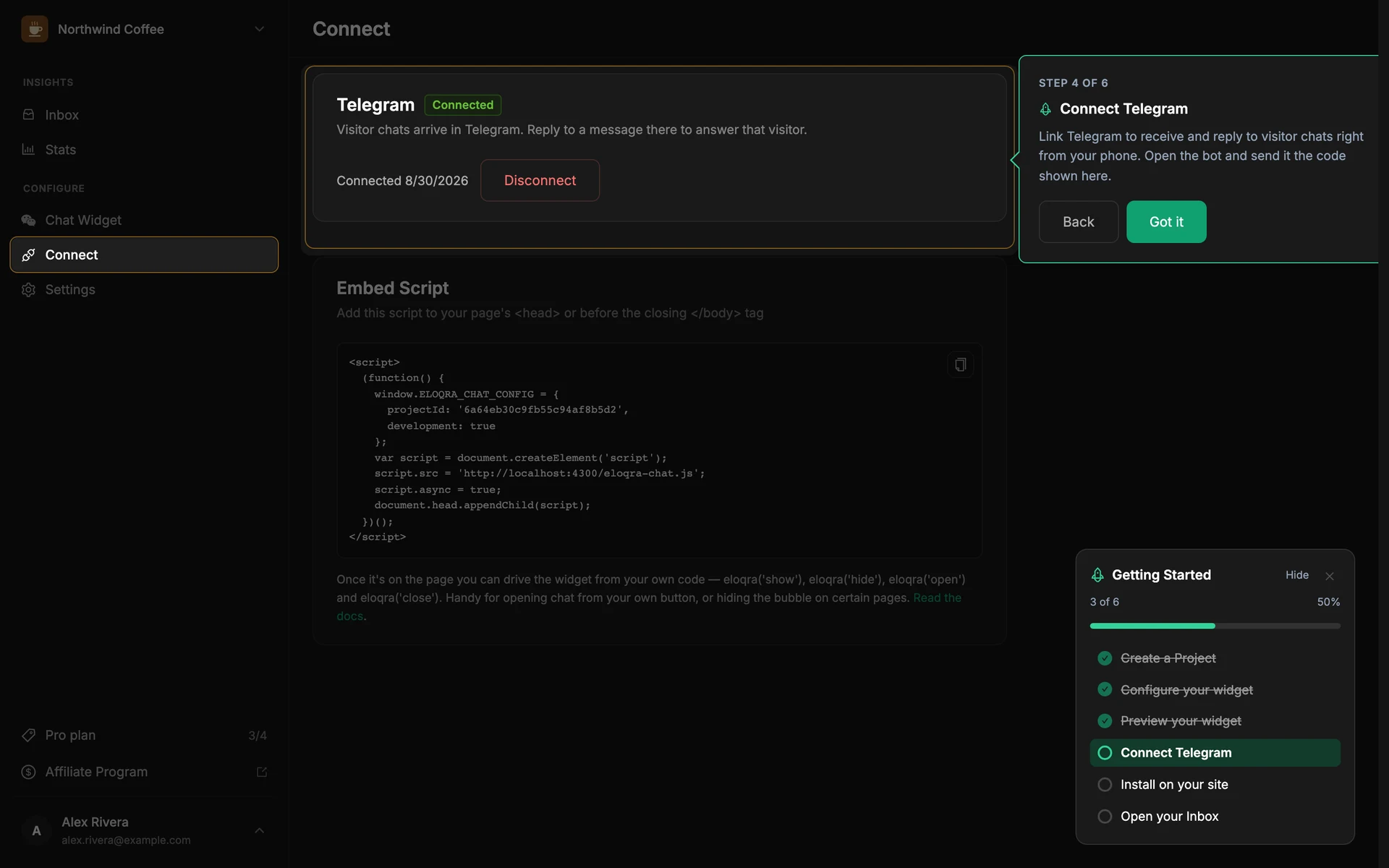Click the Connect Telegram step circle

(1105, 753)
